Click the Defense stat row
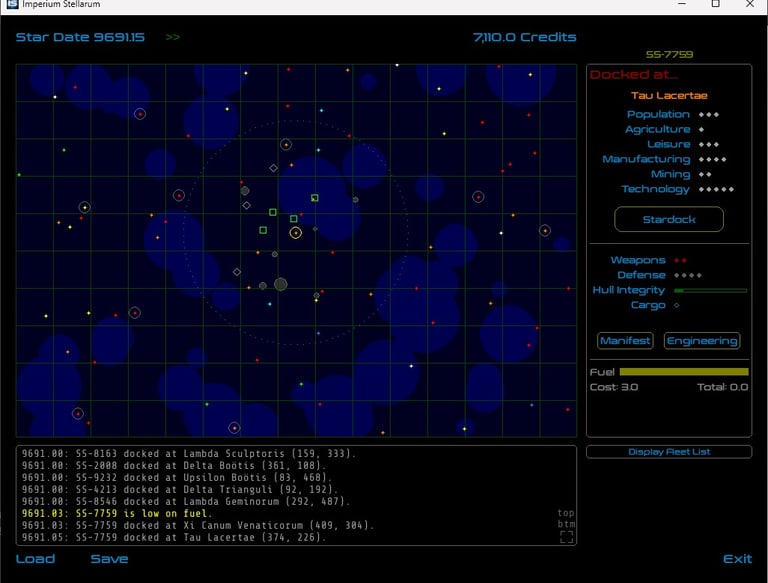Viewport: 768px width, 583px height. pos(659,275)
